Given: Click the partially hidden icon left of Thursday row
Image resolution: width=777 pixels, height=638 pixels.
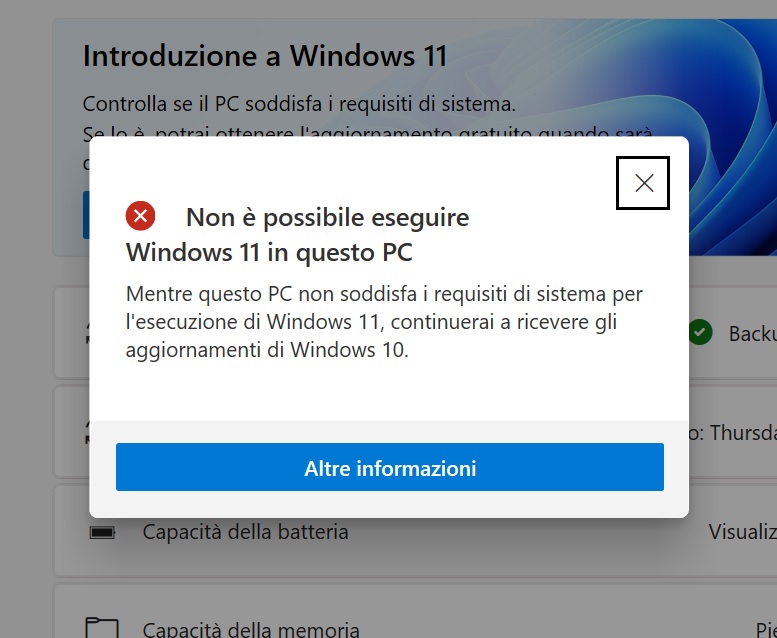Looking at the screenshot, I should [x=87, y=432].
